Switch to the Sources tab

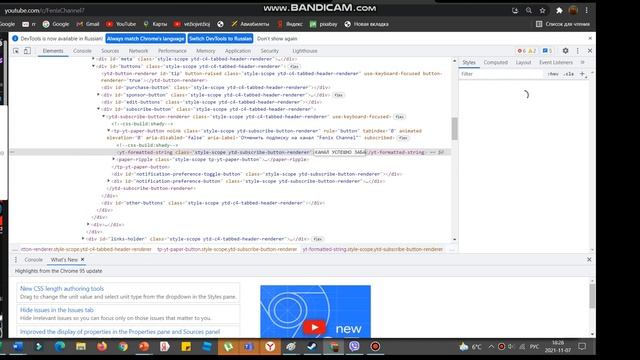click(x=110, y=51)
